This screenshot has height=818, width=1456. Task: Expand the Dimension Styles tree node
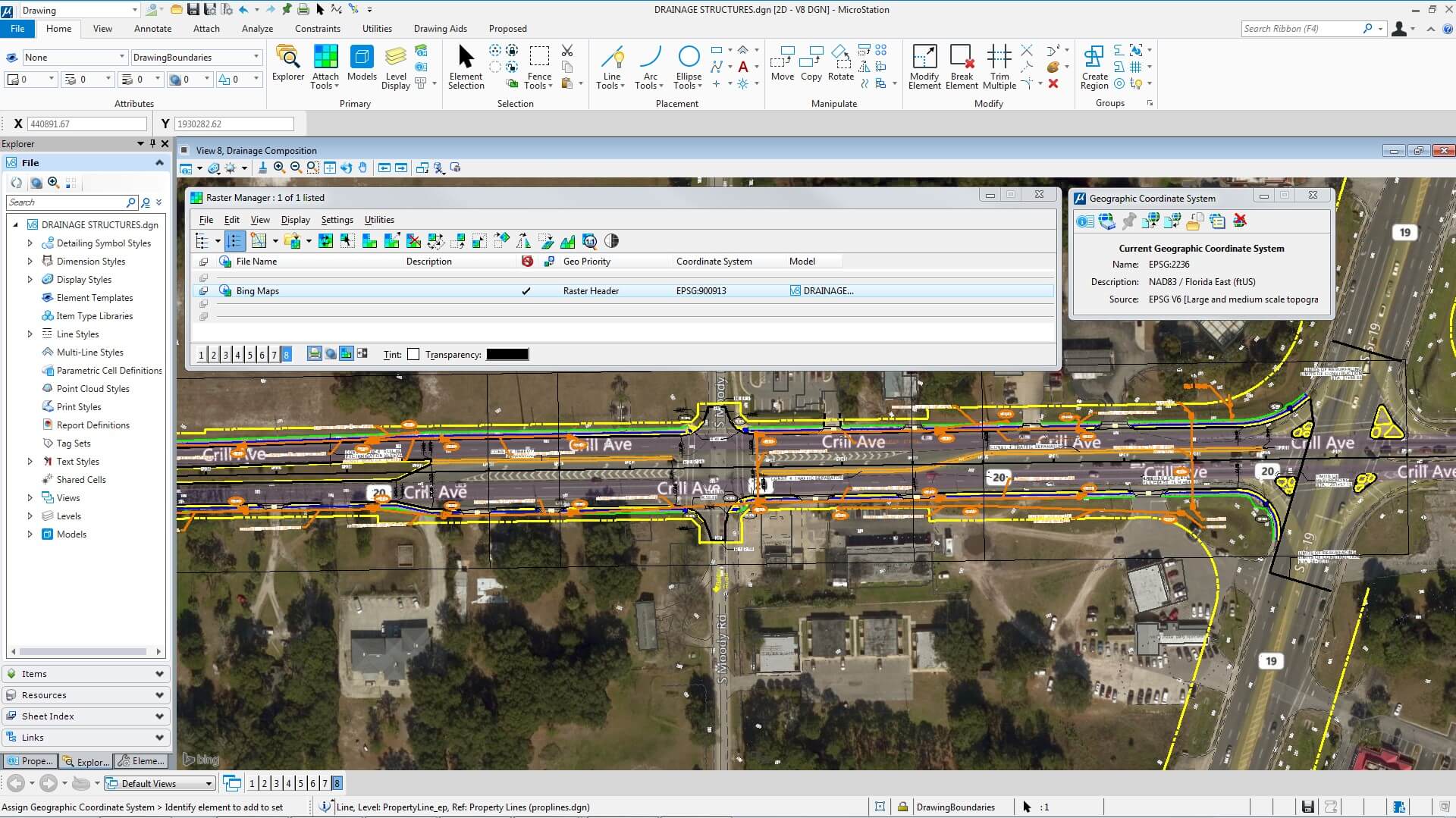[x=30, y=262]
